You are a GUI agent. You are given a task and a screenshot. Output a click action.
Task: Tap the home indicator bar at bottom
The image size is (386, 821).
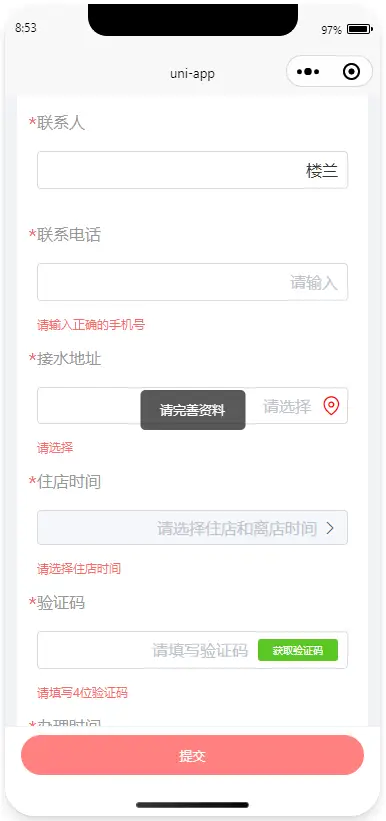tap(192, 805)
